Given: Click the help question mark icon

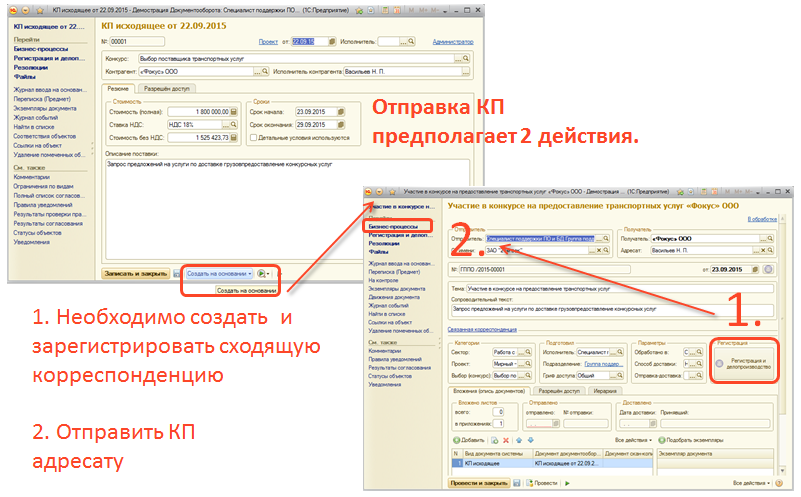Looking at the screenshot, I should pos(780,482).
